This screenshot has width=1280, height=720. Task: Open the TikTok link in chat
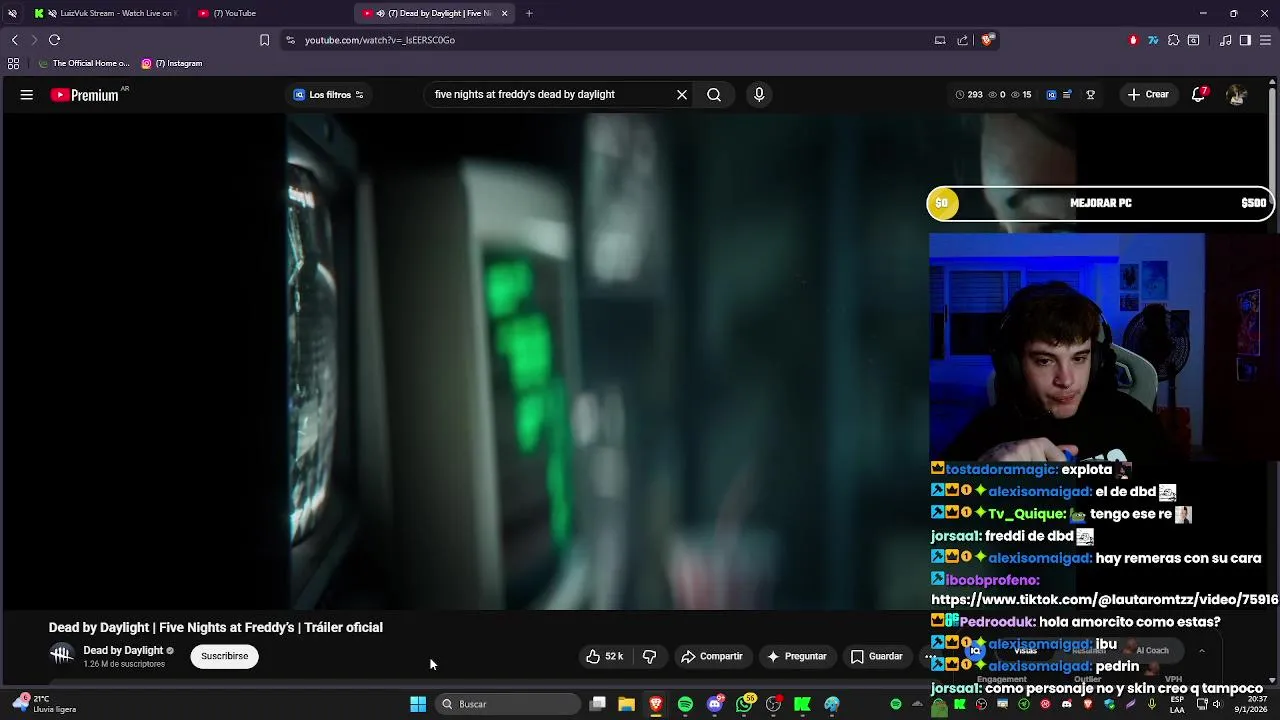(x=1104, y=600)
